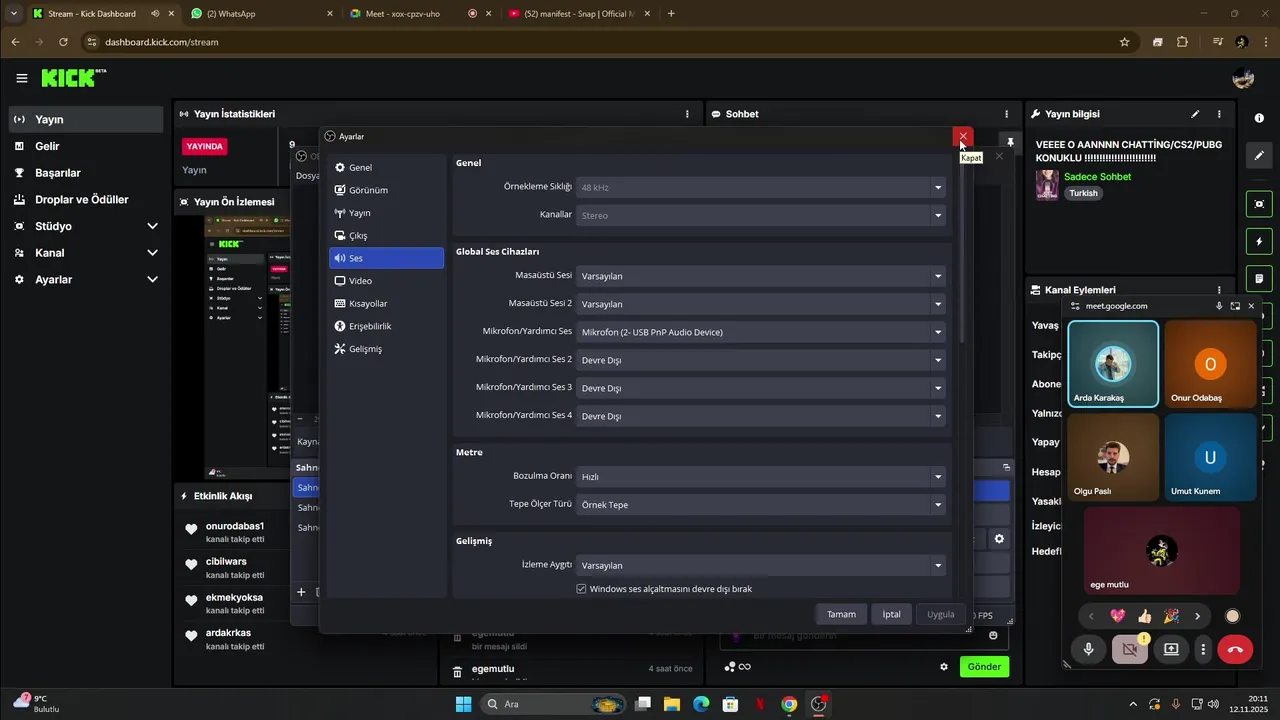Switch to YouTube manifest Snap tab
Viewport: 1280px width, 720px height.
point(578,14)
